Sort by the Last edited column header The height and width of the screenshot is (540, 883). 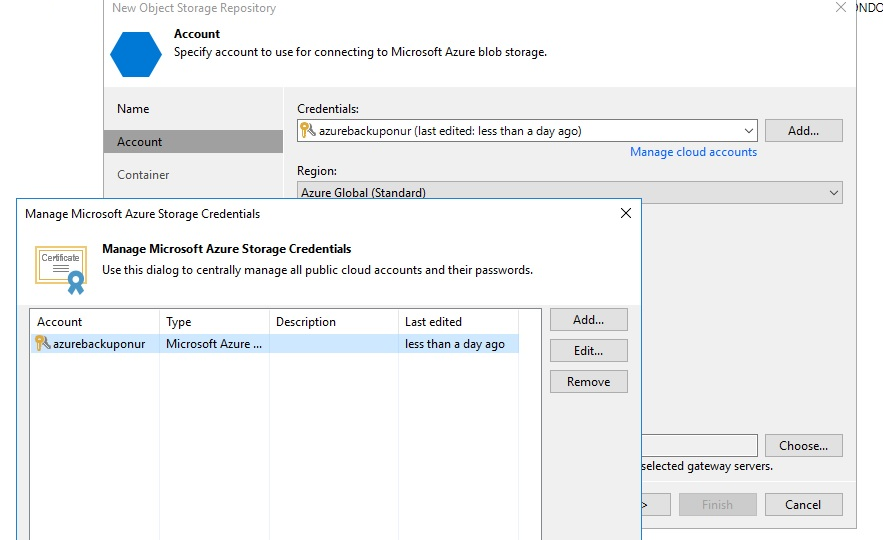(458, 322)
